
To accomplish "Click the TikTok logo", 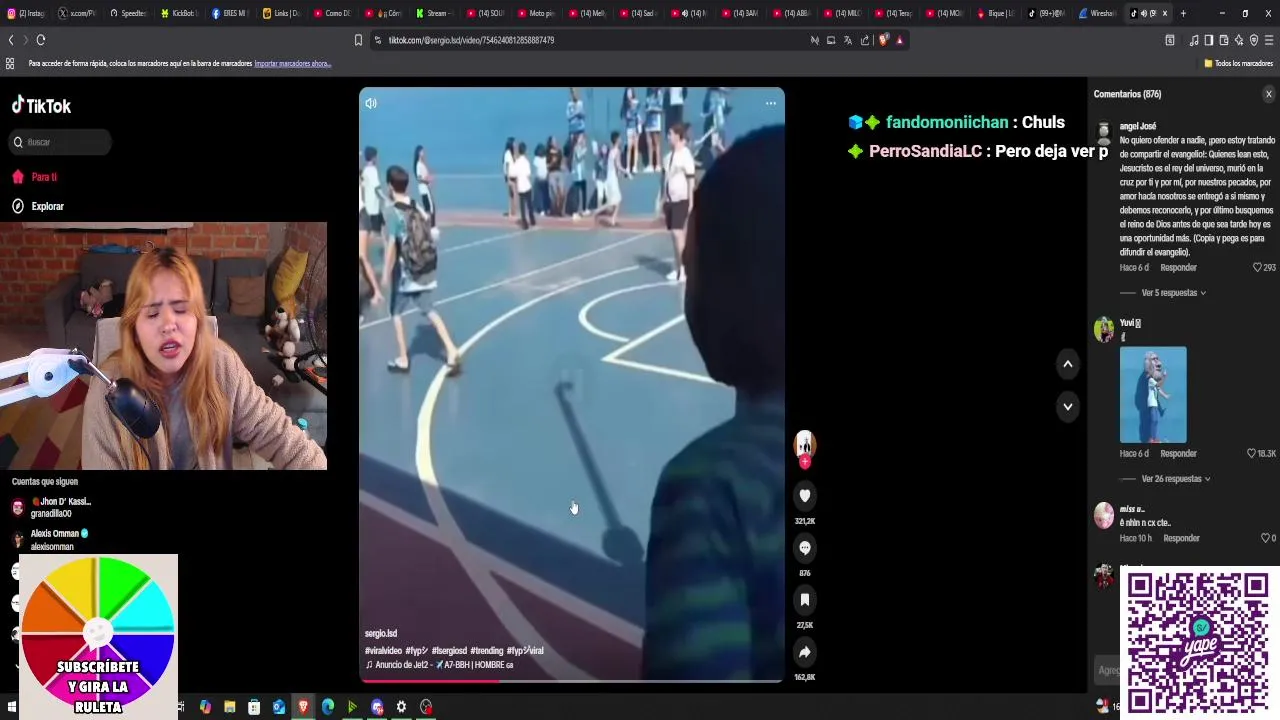I will (x=41, y=105).
